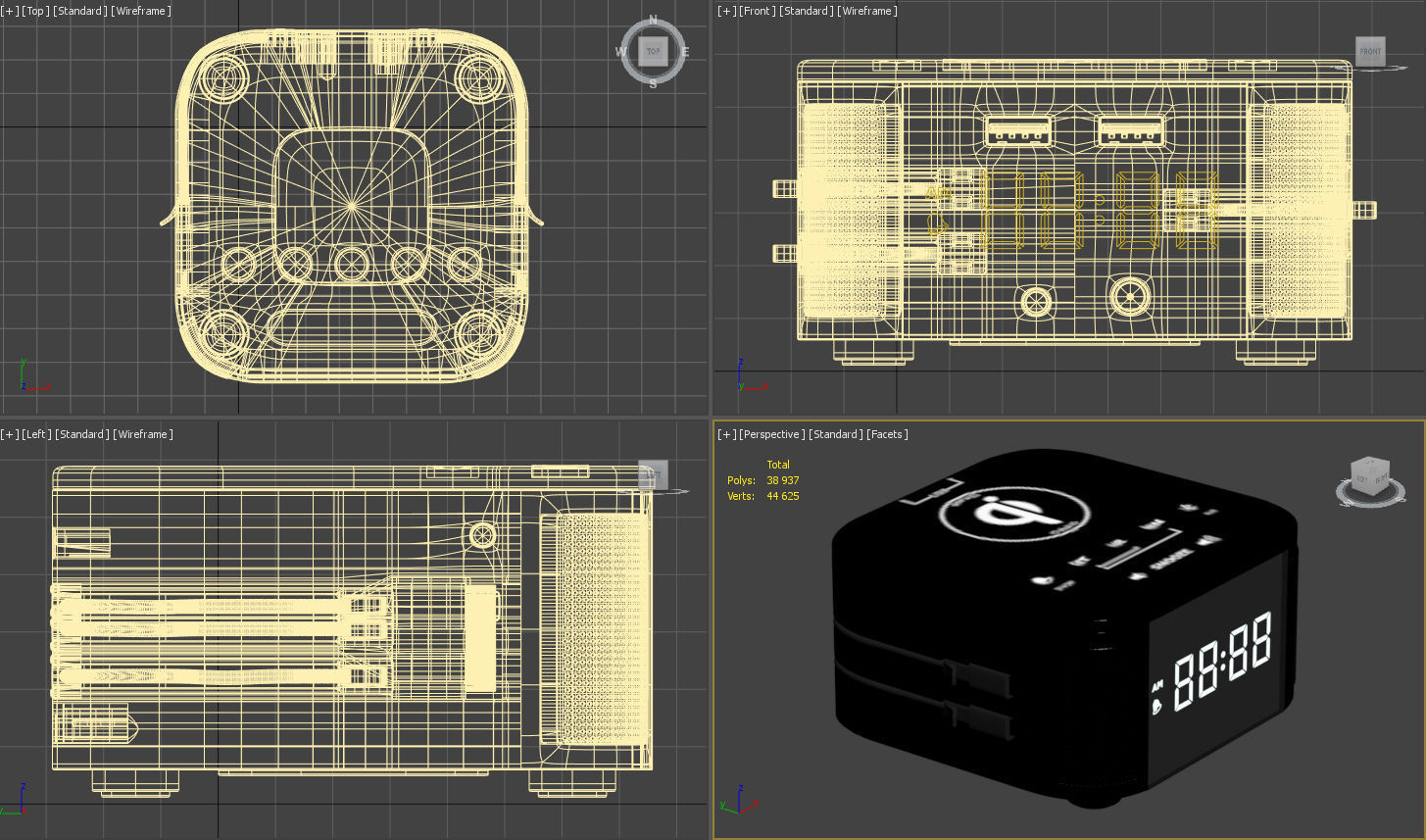Open the [+] menu in the Perspective viewport
The height and width of the screenshot is (840, 1426).
coord(725,433)
